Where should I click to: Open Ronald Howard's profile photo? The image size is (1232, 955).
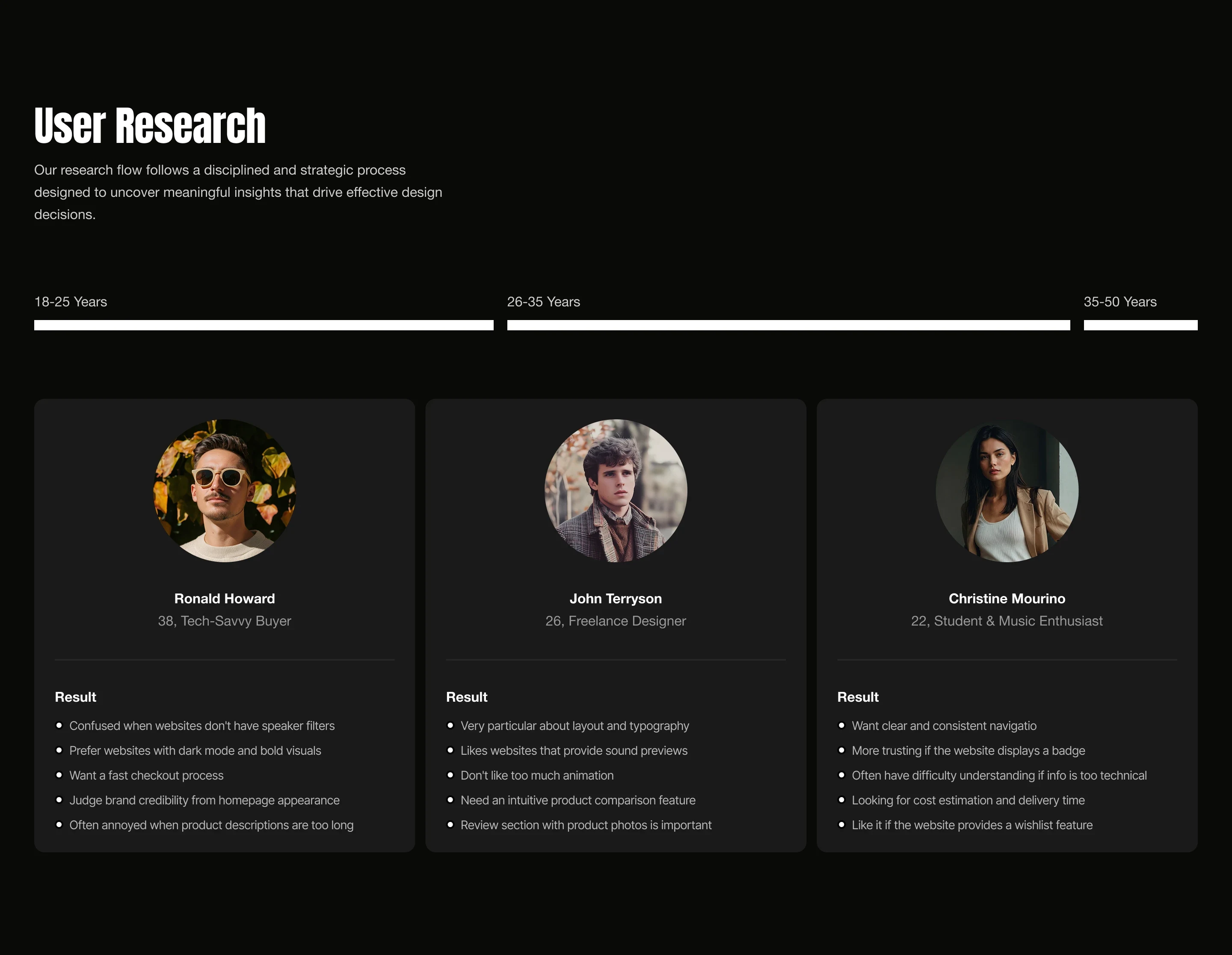coord(225,490)
